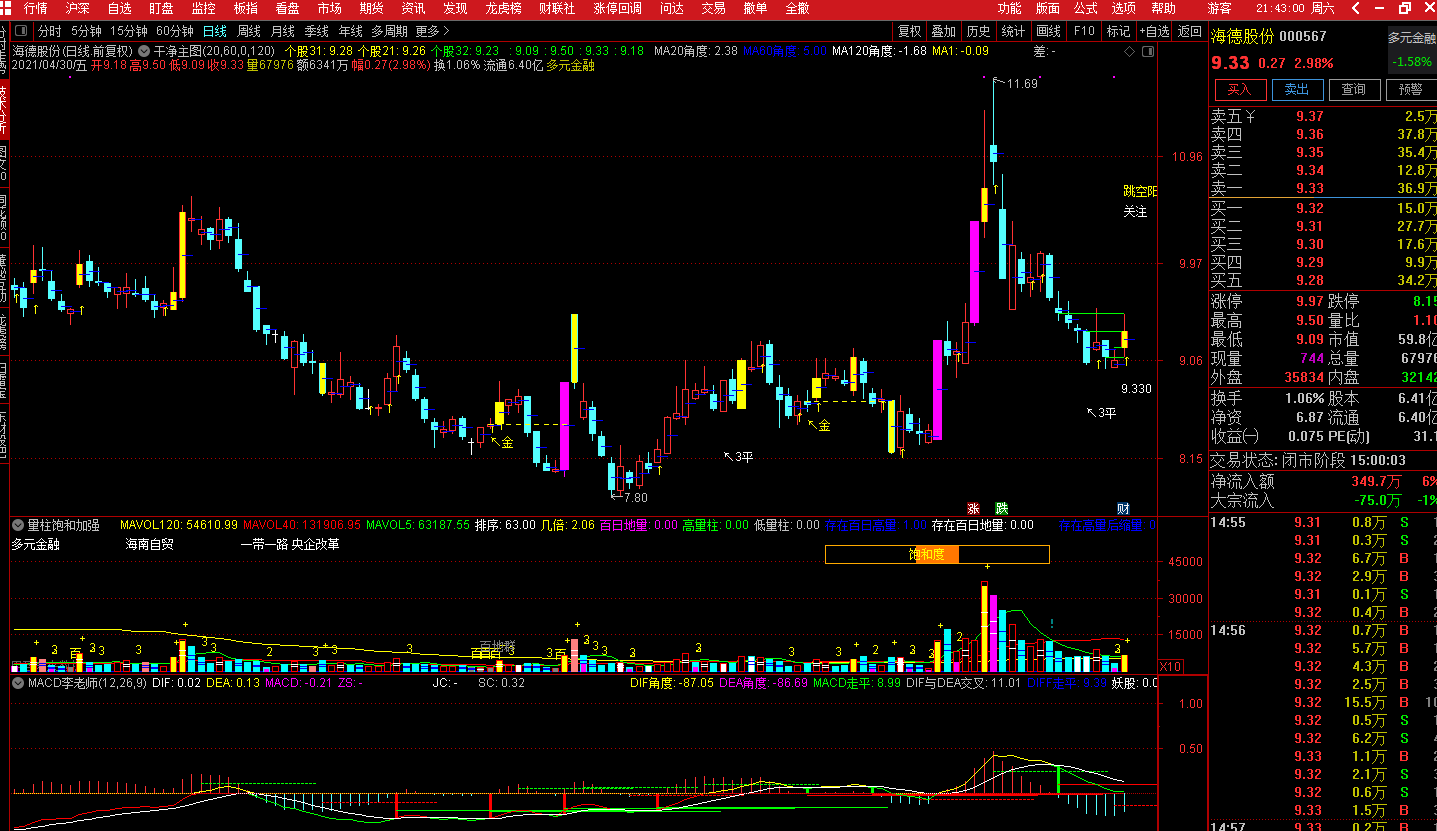Open the 涨停回调 item
Viewport: 1437px width, 831px height.
click(x=617, y=8)
